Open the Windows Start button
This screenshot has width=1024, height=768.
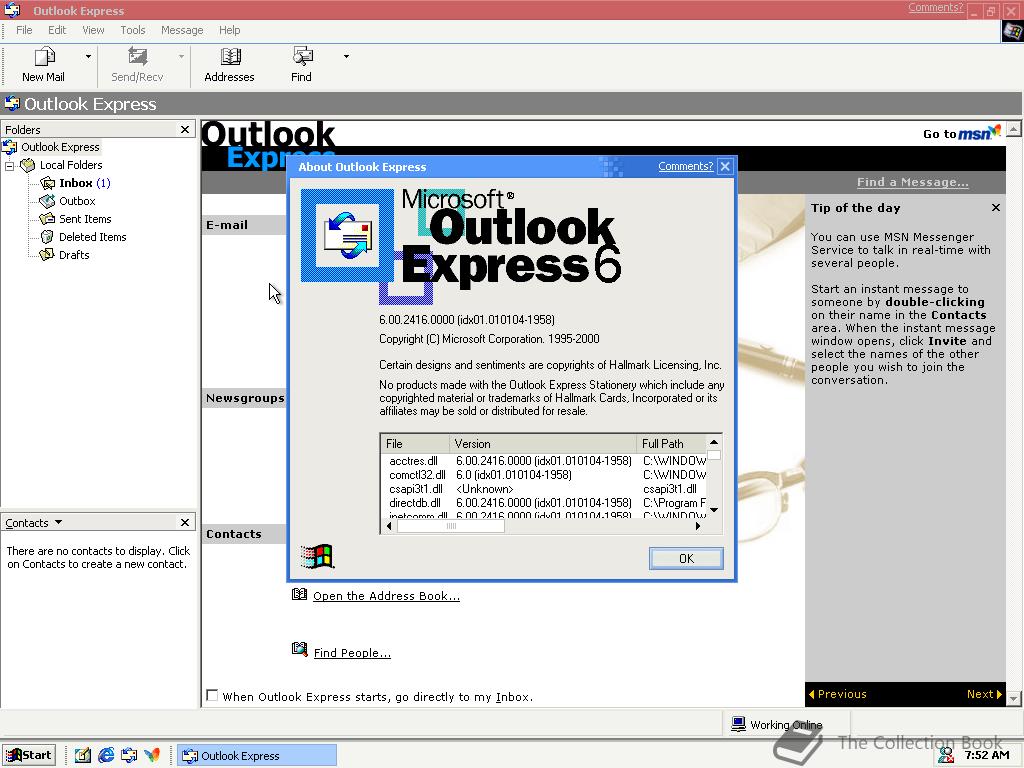tap(29, 756)
